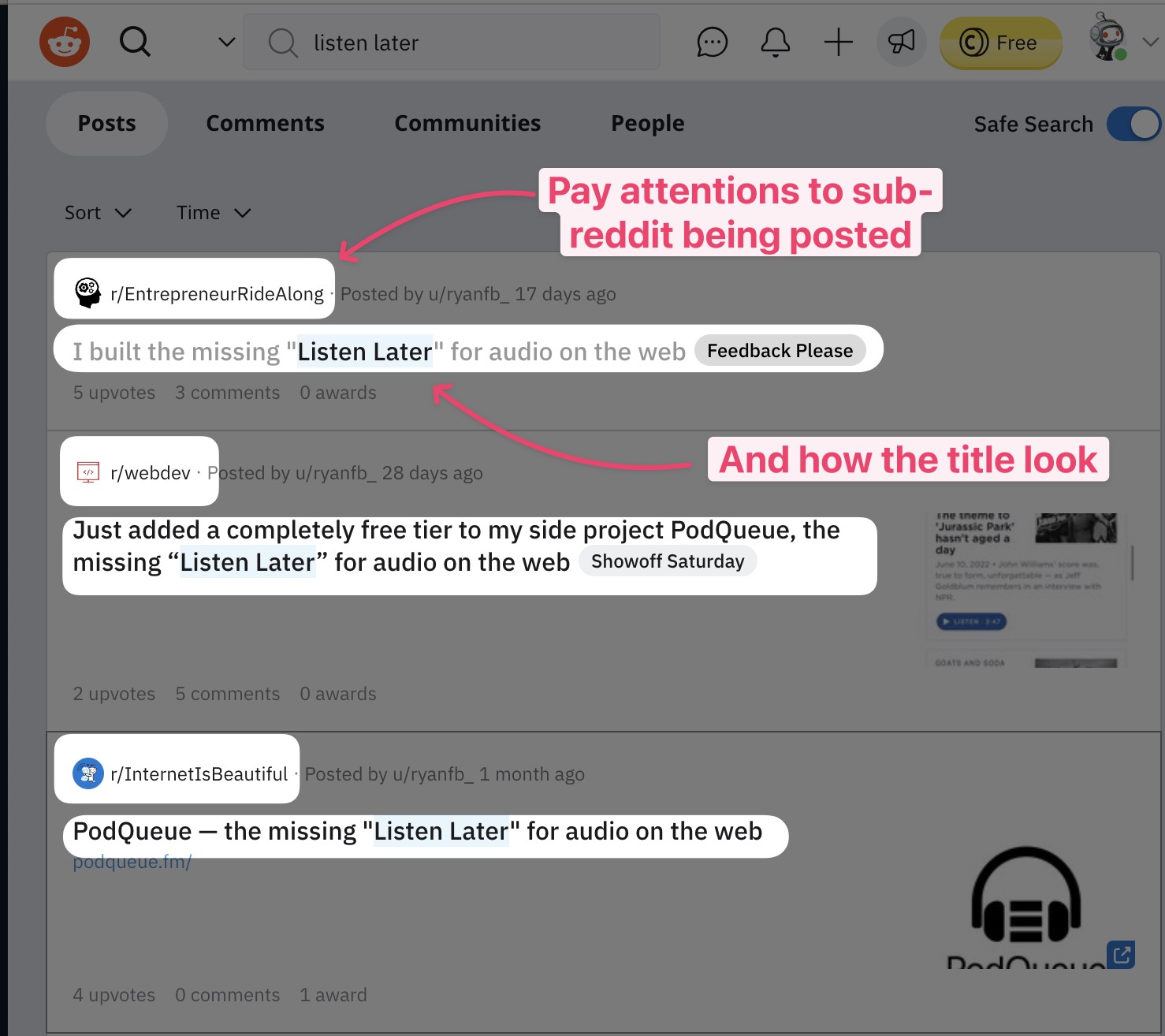Image resolution: width=1165 pixels, height=1036 pixels.
Task: Expand the chevron beside the search icon
Action: 226,42
